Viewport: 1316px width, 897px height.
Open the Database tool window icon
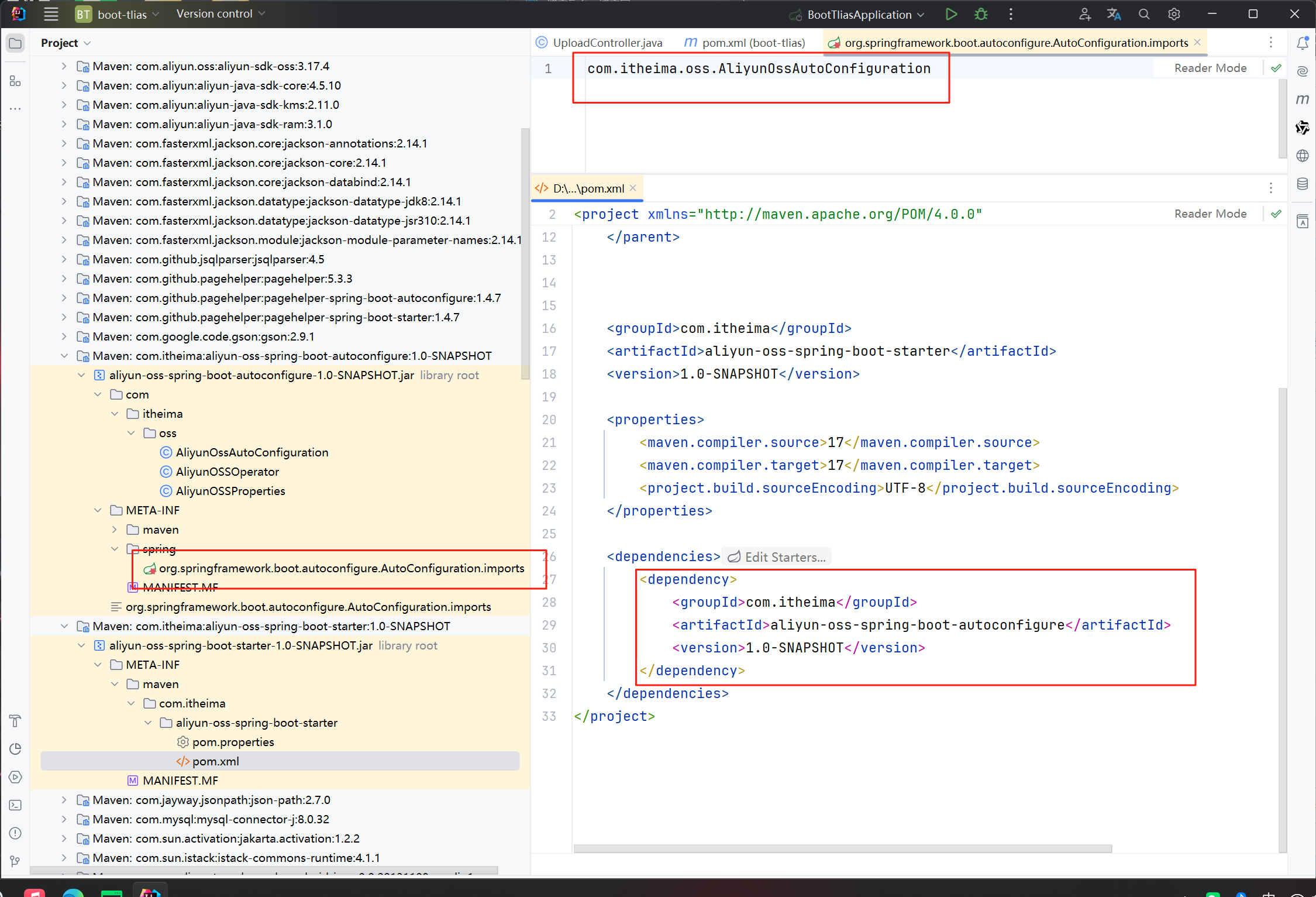click(x=1302, y=184)
